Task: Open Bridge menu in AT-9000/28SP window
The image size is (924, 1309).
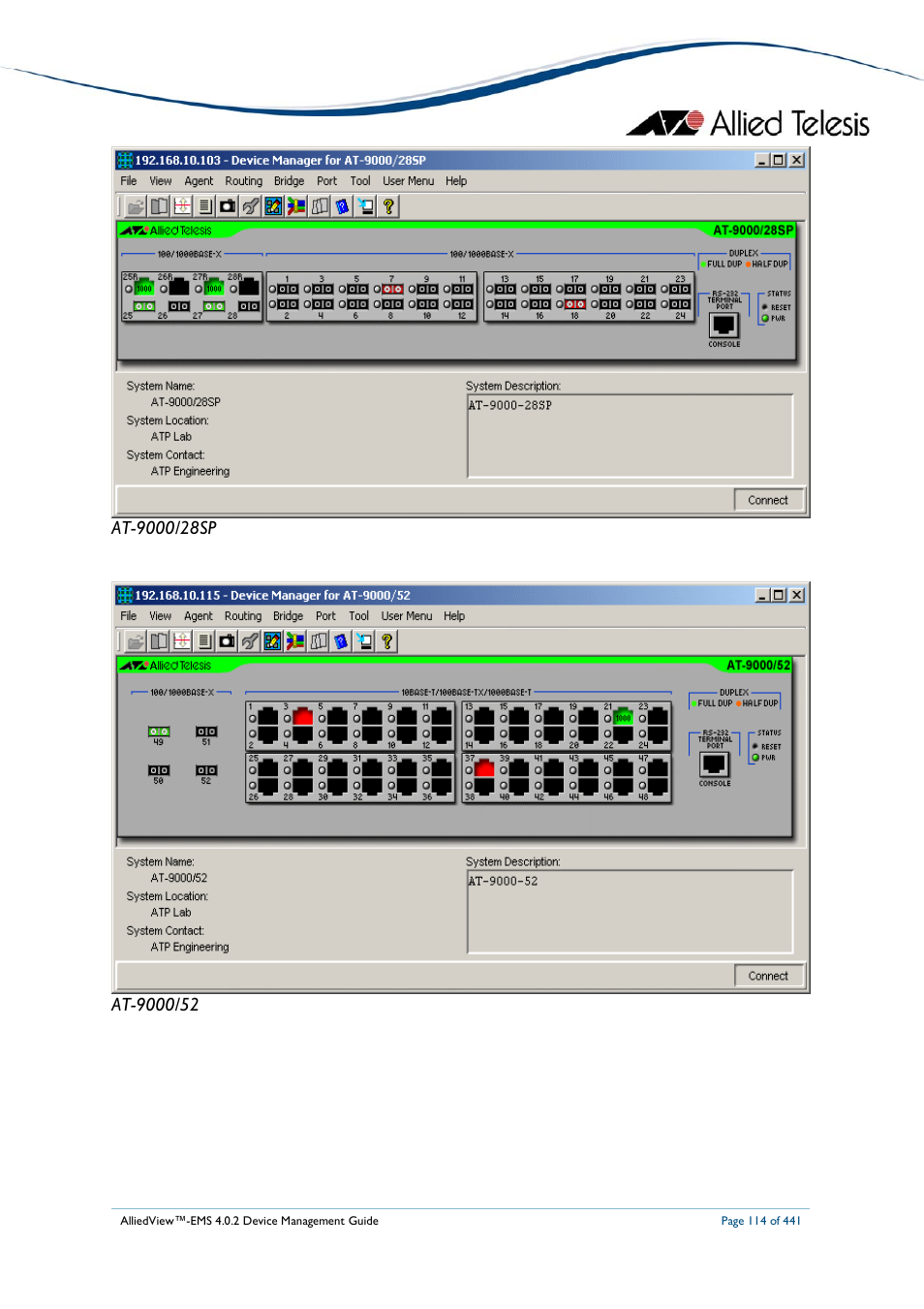Action: click(289, 181)
